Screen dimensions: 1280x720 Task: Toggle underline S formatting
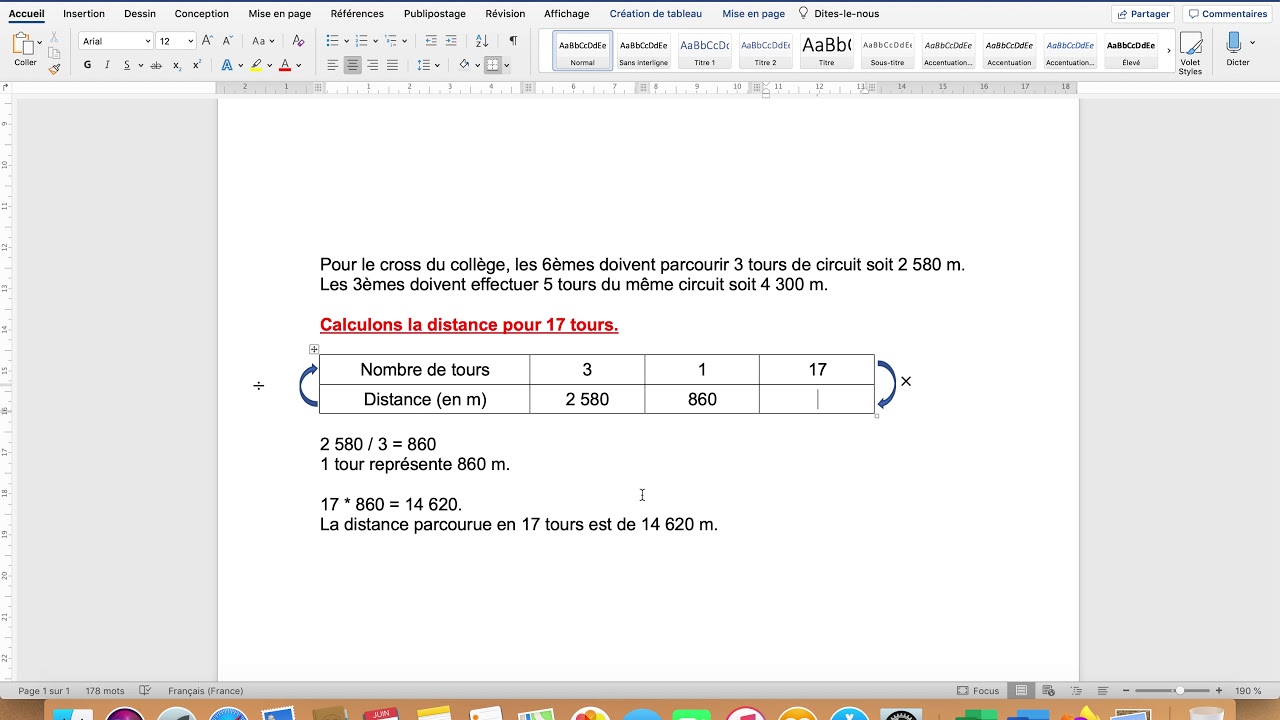point(127,65)
